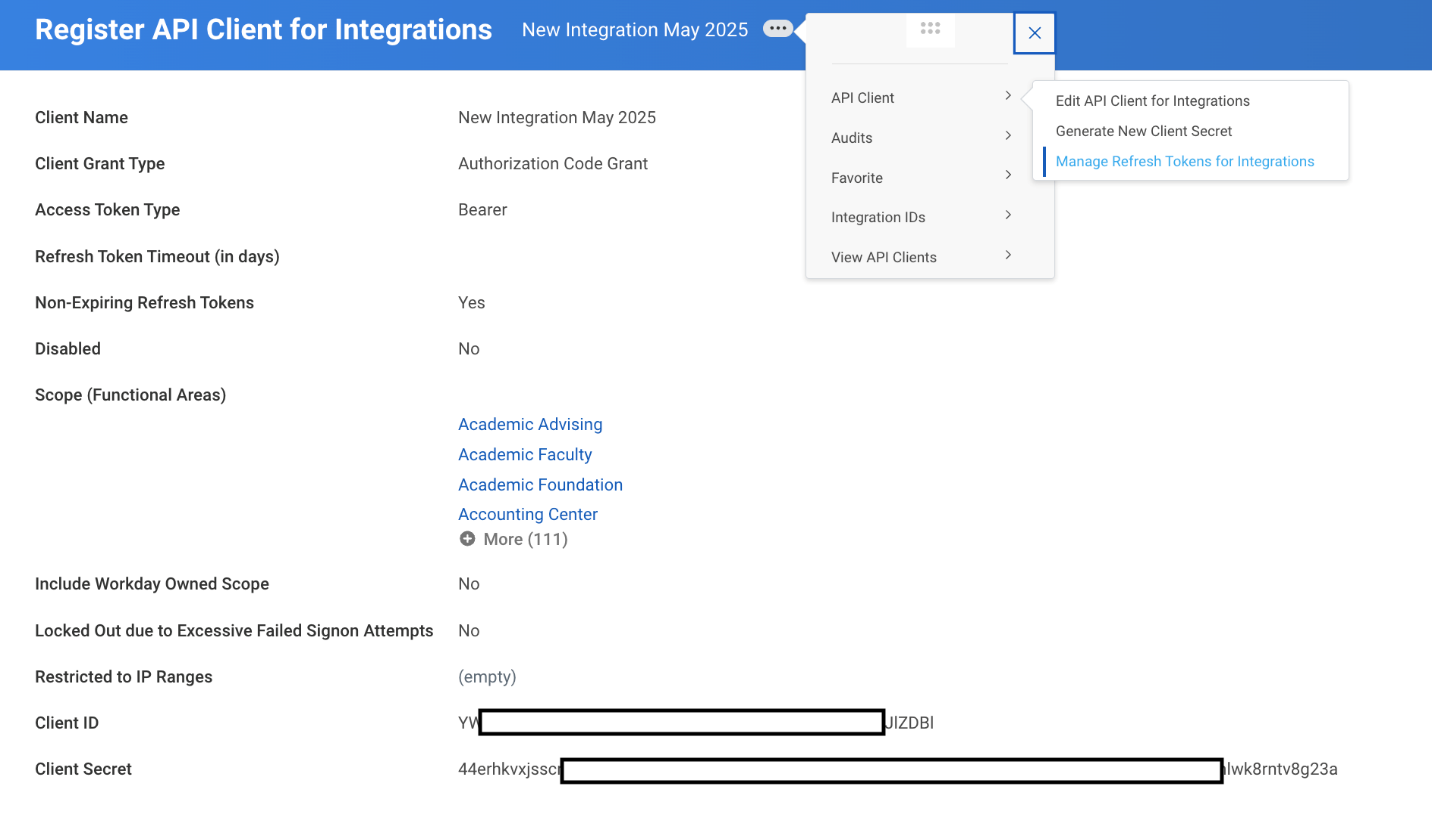The height and width of the screenshot is (820, 1432).
Task: Expand the Favorite submenu chevron
Action: tap(1008, 176)
